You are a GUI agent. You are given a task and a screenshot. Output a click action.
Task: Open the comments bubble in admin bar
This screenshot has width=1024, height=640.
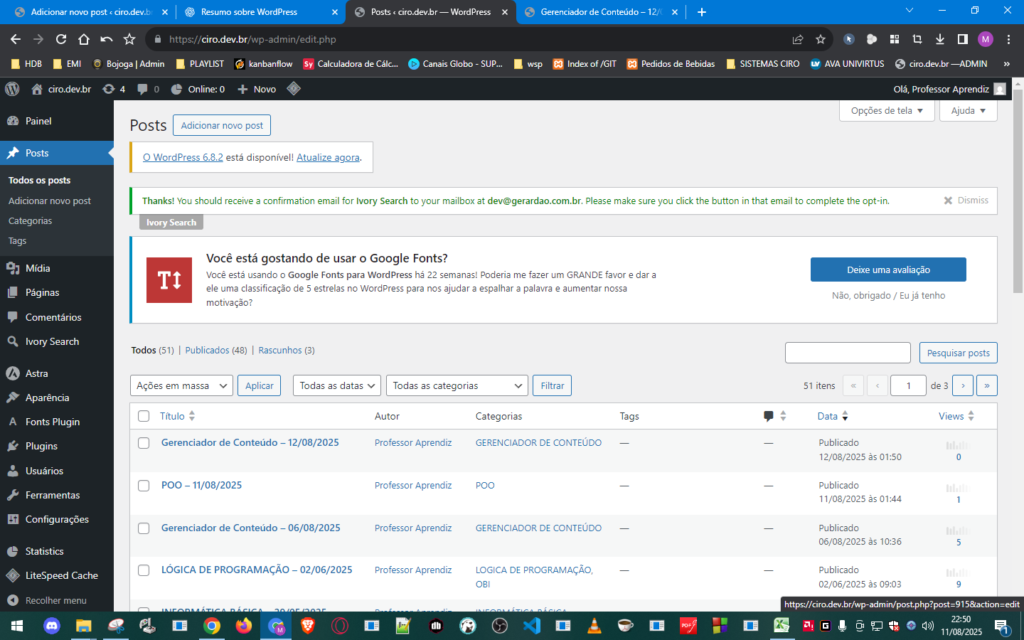click(x=148, y=89)
